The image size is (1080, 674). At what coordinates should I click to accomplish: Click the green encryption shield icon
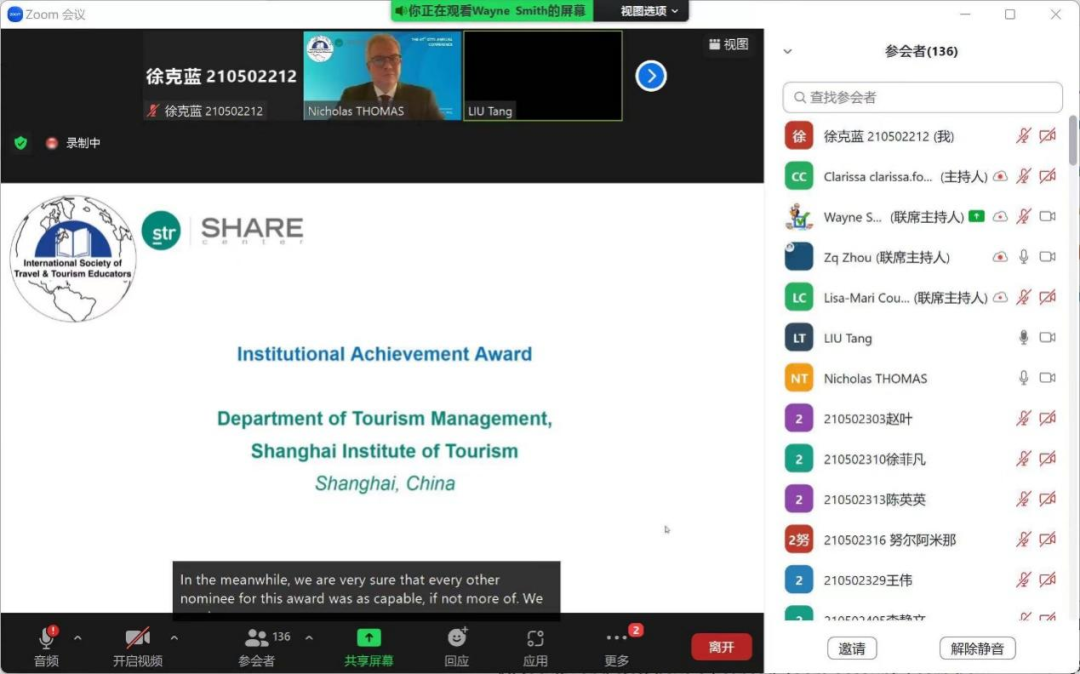tap(21, 143)
